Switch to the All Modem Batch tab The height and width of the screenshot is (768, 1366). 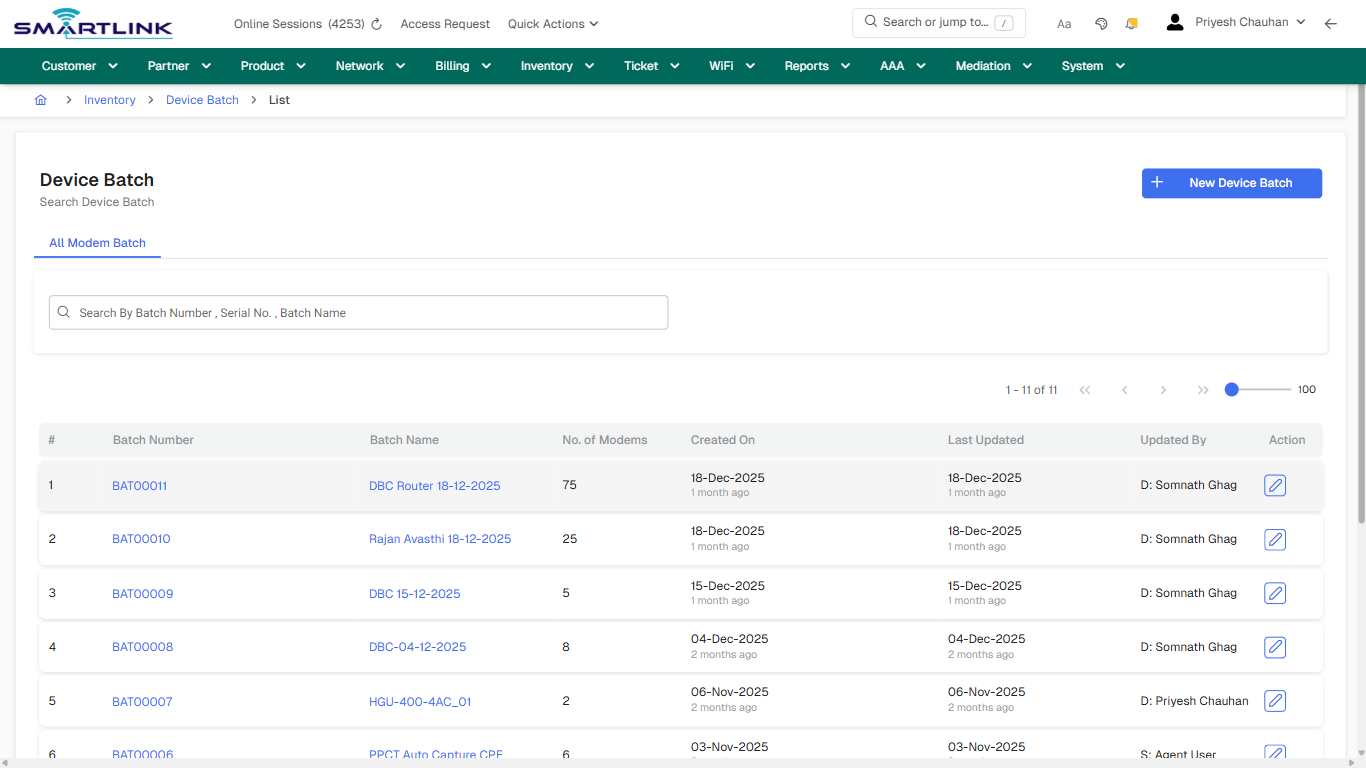(x=97, y=243)
